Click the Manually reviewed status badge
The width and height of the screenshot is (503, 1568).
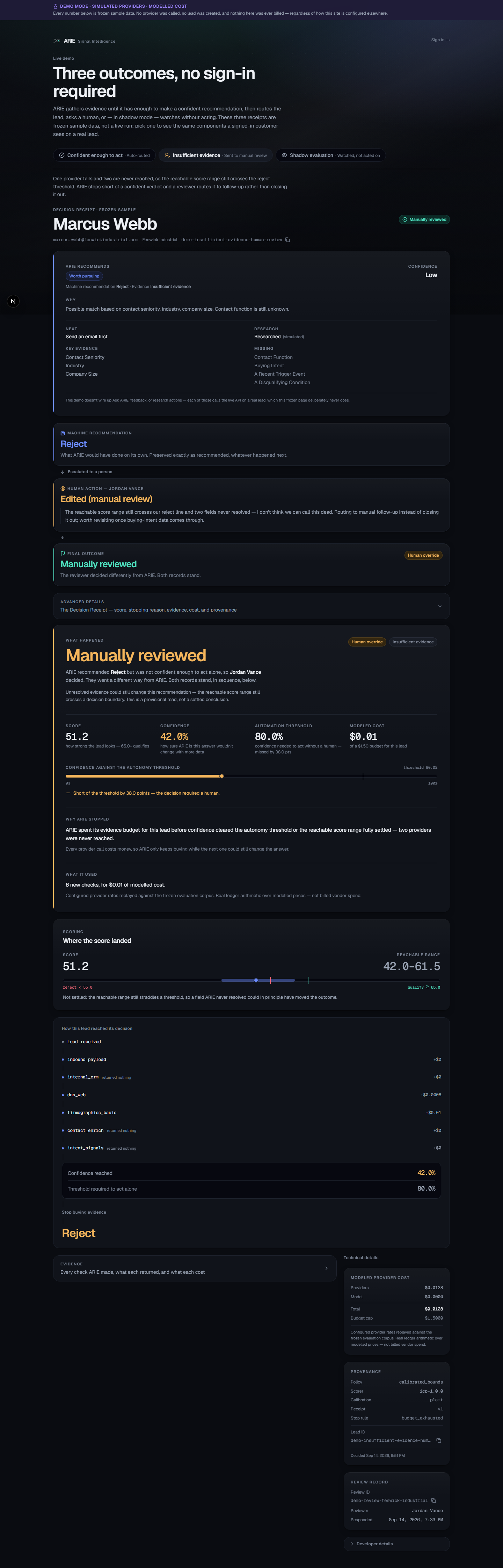424,219
